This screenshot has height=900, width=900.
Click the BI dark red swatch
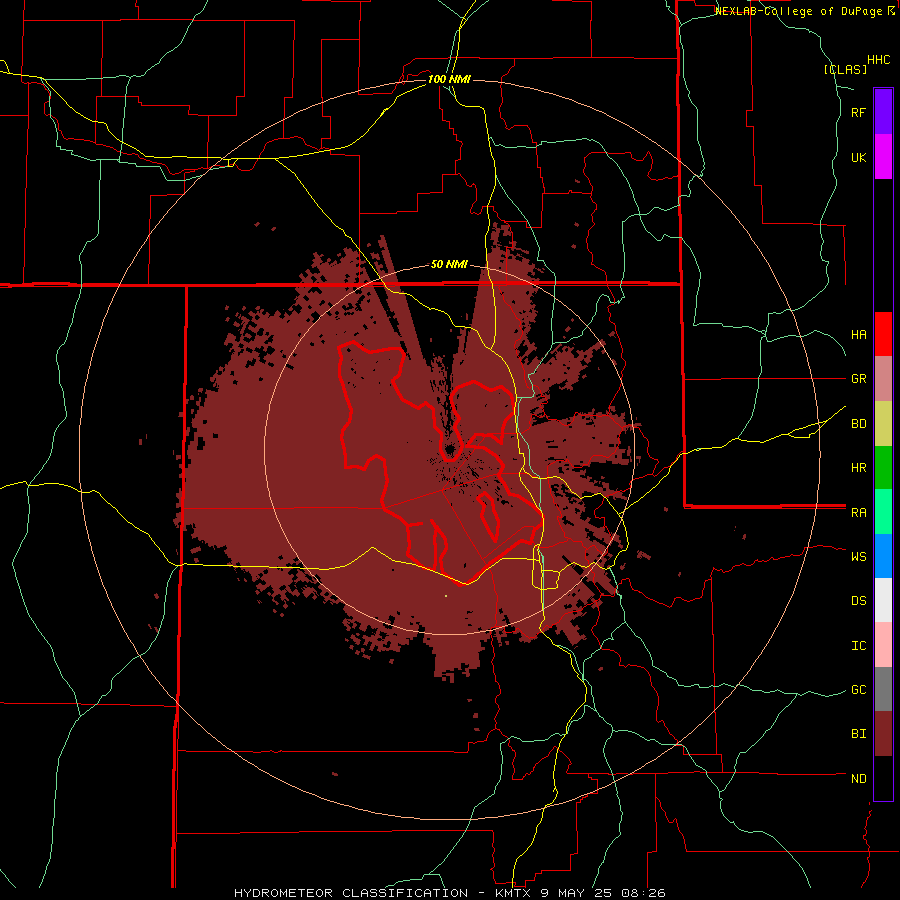tap(883, 734)
